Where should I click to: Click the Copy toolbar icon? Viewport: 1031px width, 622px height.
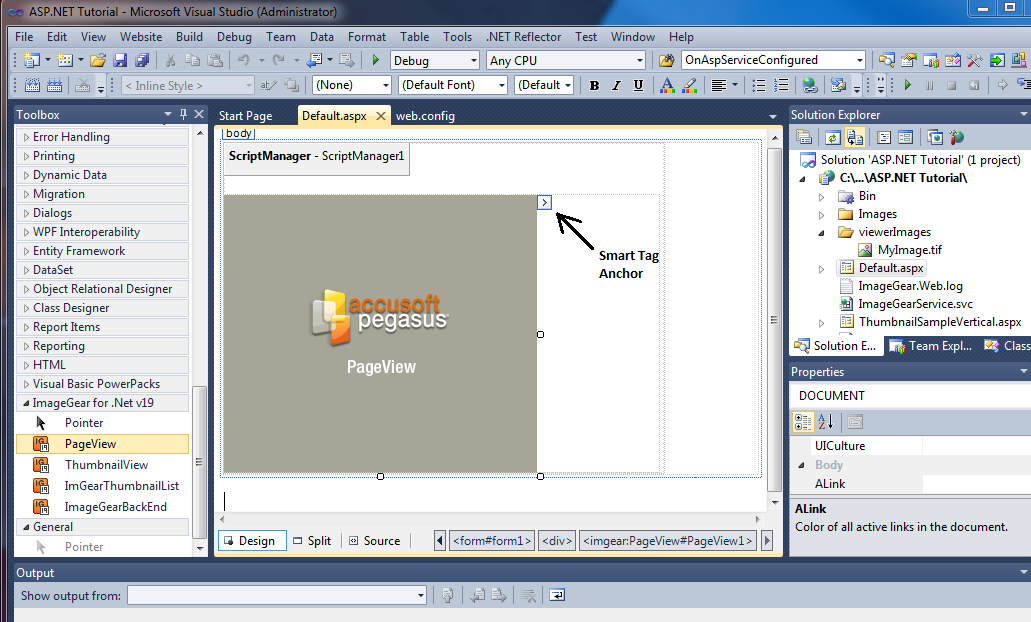tap(193, 60)
